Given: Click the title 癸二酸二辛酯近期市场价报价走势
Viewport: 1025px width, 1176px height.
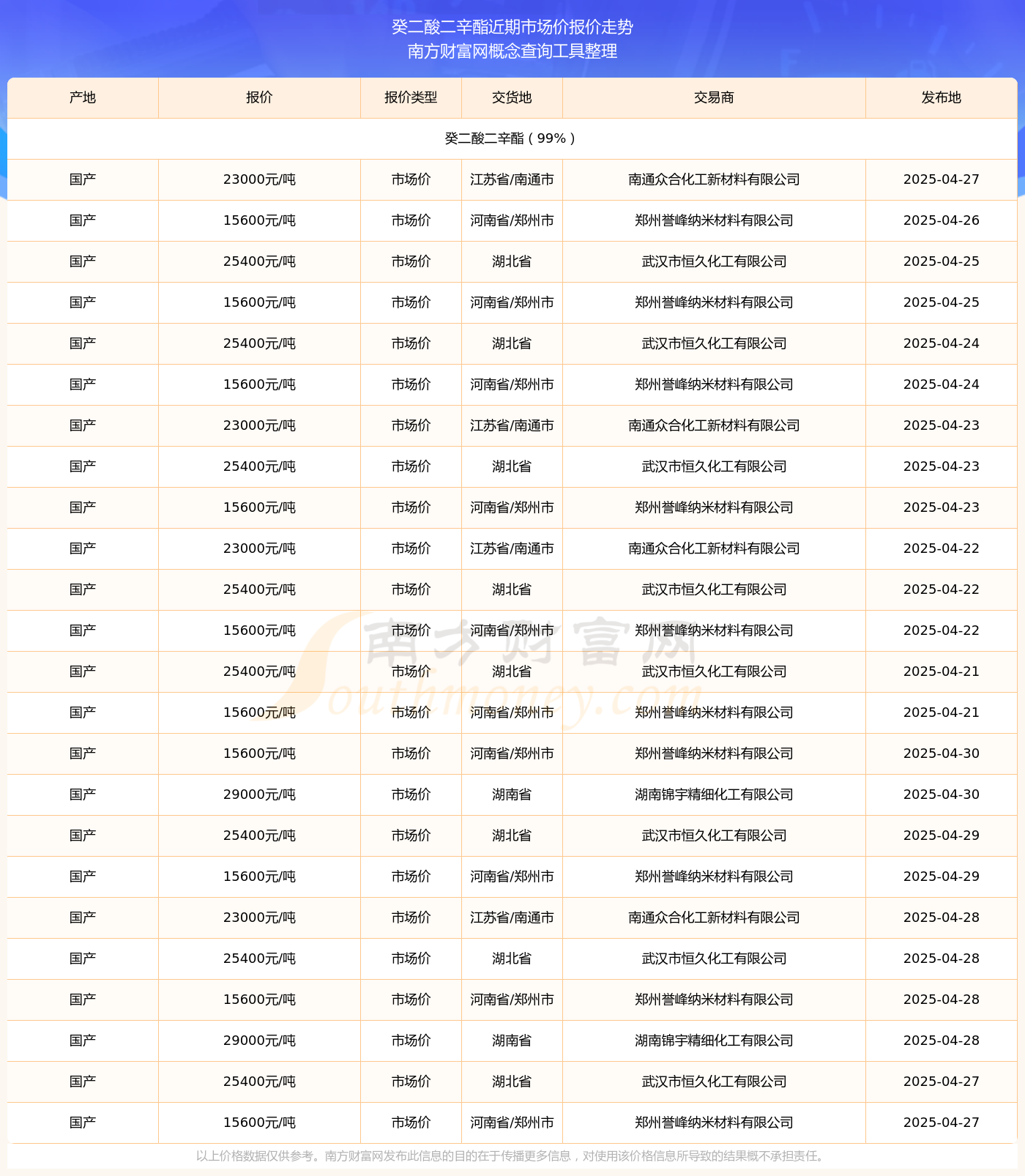Looking at the screenshot, I should 512,27.
